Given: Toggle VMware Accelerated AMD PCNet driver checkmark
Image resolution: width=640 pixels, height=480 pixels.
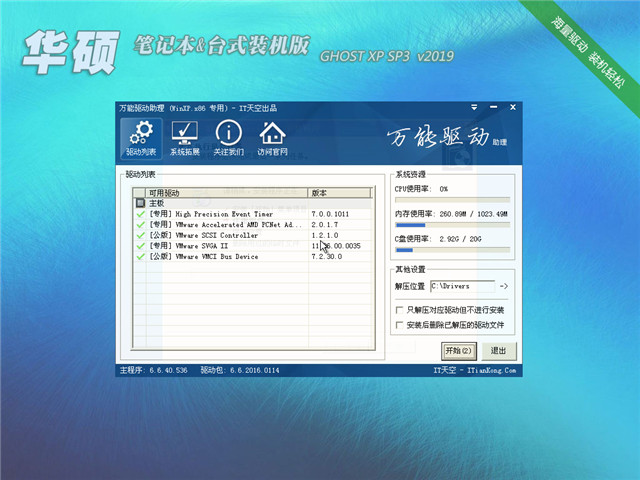Looking at the screenshot, I should [140, 224].
